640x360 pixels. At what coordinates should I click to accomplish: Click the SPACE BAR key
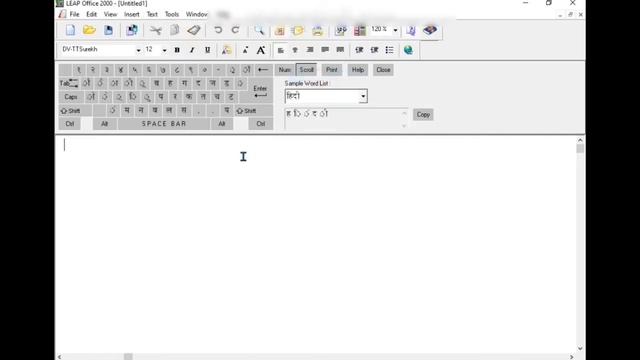(164, 124)
